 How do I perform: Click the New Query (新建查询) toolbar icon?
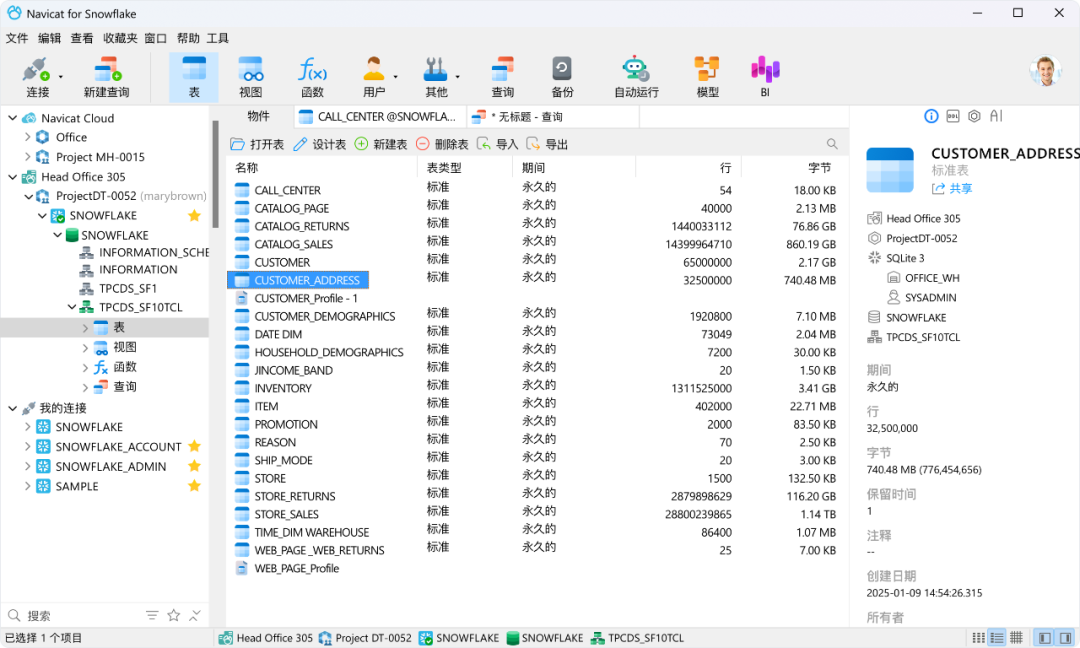click(x=107, y=77)
